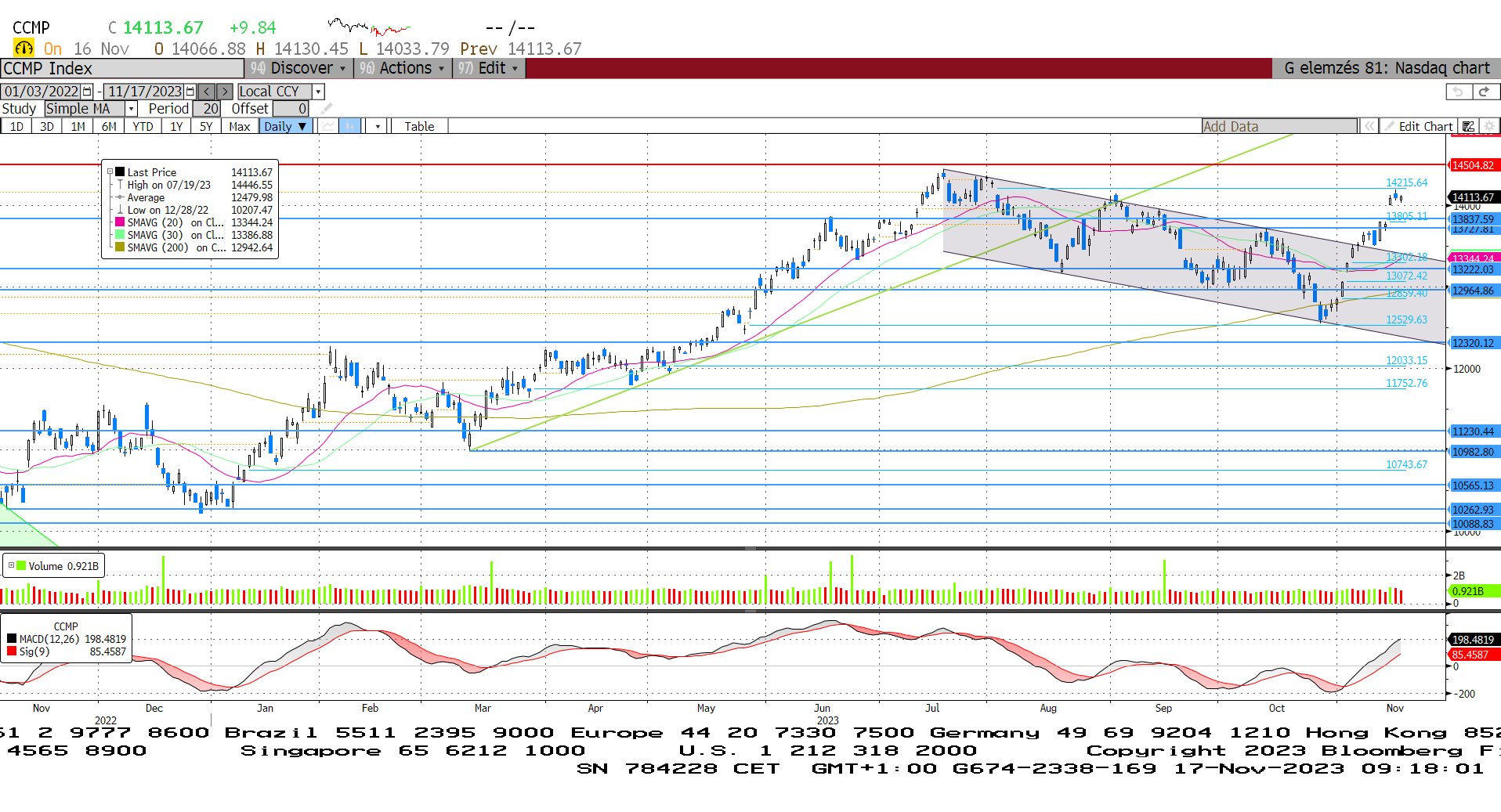Click the 0.921B volume axis label
Viewport: 1501px width, 812px height.
(x=1475, y=591)
